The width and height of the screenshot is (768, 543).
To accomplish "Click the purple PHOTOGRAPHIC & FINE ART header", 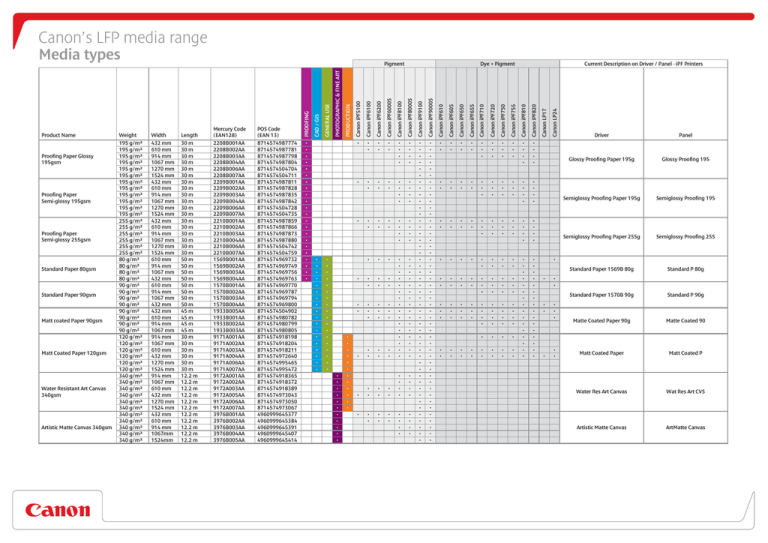I will [337, 104].
